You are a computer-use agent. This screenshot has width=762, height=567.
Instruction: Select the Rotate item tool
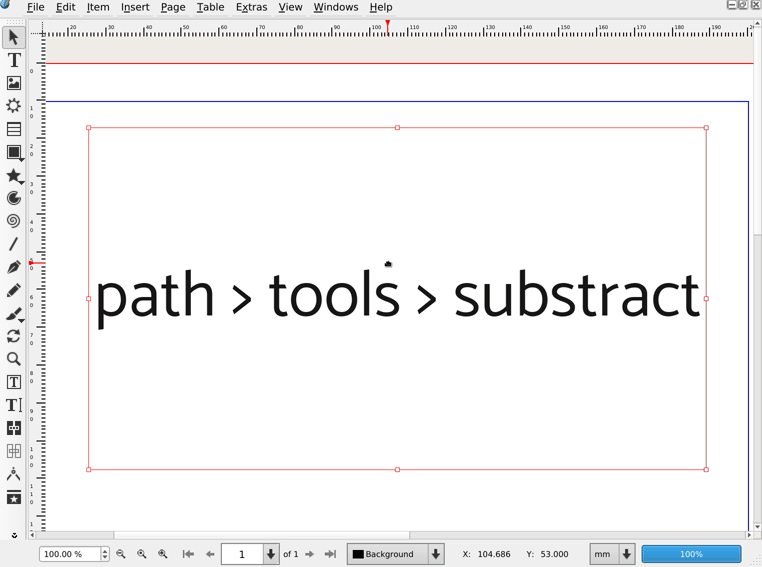(14, 336)
